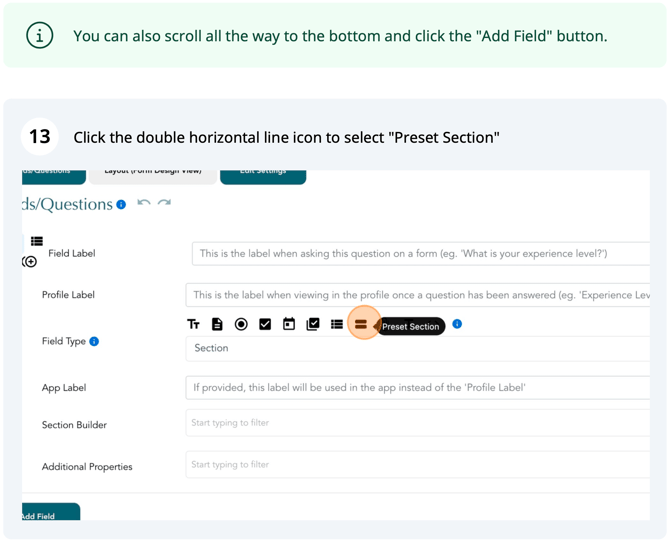The height and width of the screenshot is (543, 670).
Task: Open the Field Type dropdown showing Section
Action: click(418, 349)
